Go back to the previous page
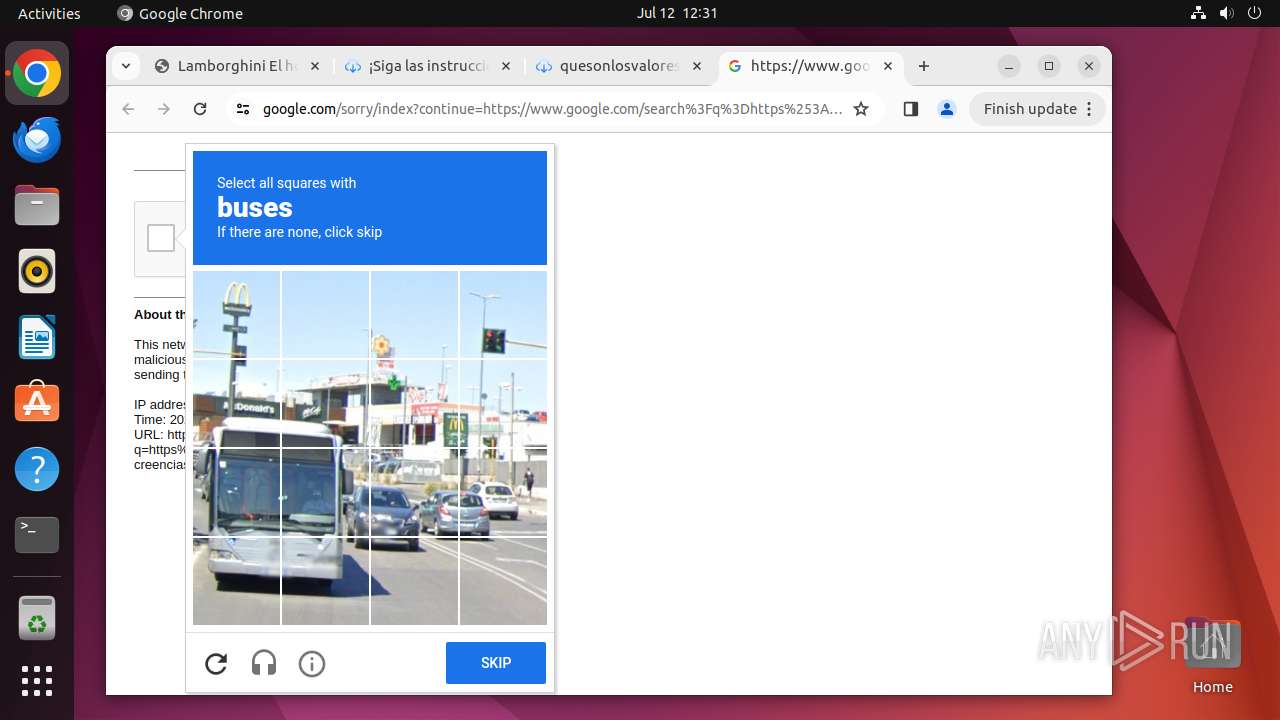This screenshot has width=1280, height=720. point(128,109)
